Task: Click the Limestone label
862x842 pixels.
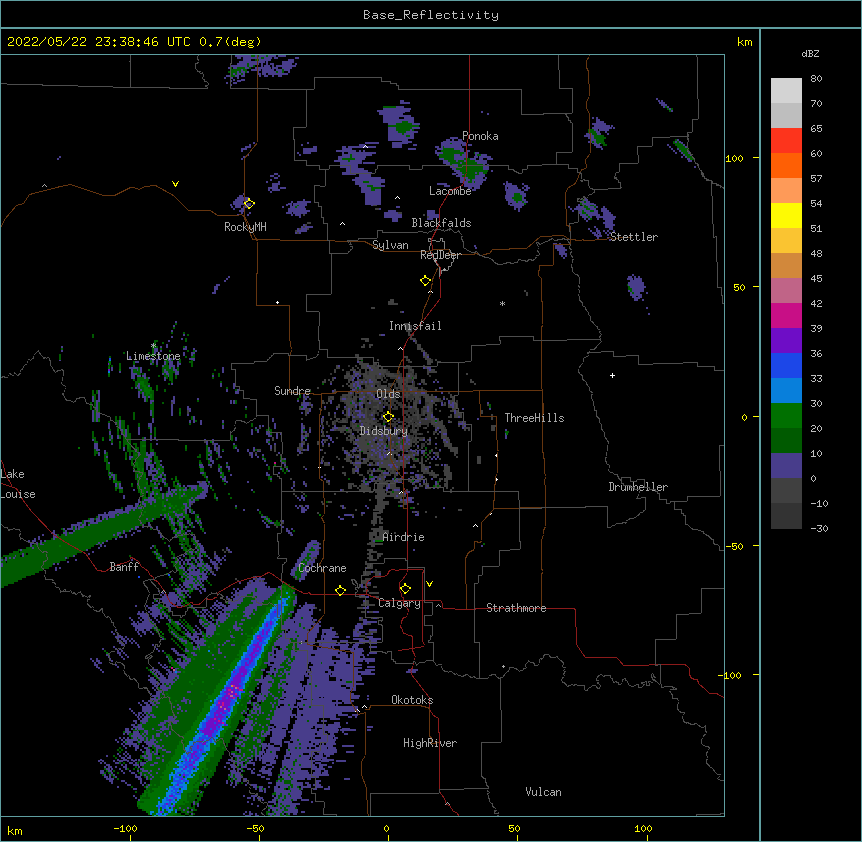Action: pos(153,356)
